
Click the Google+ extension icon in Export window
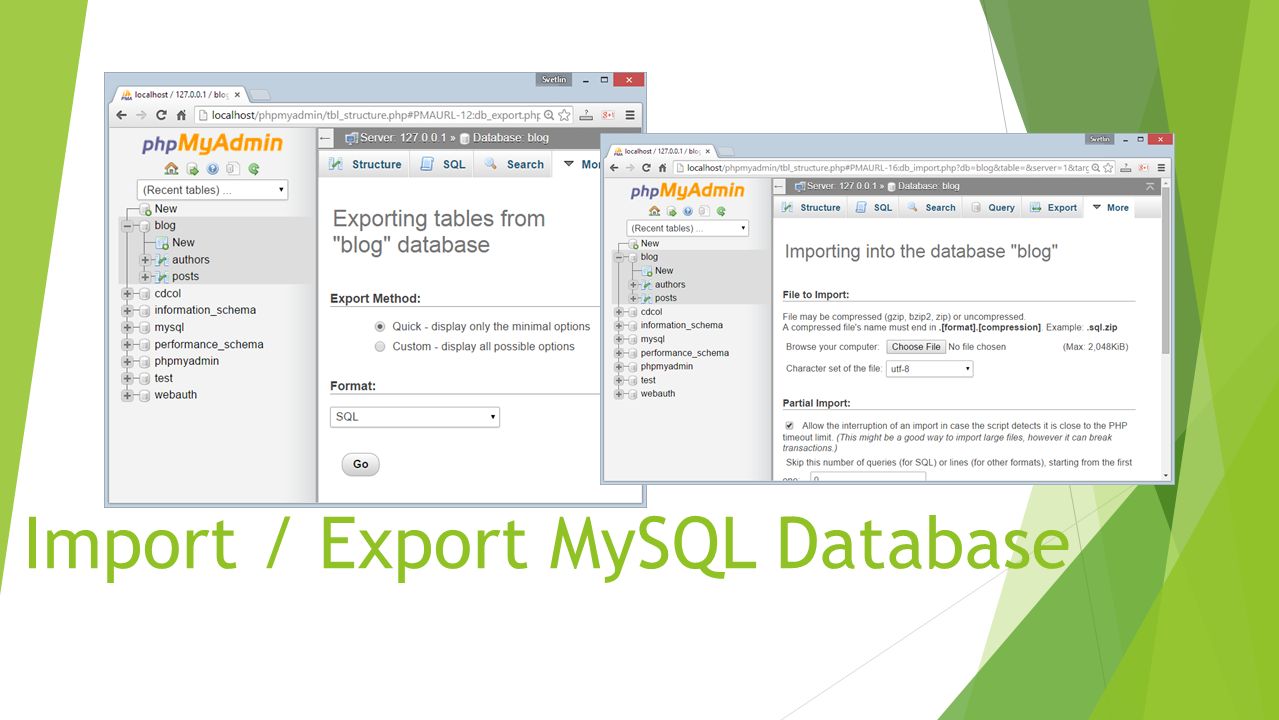[608, 115]
